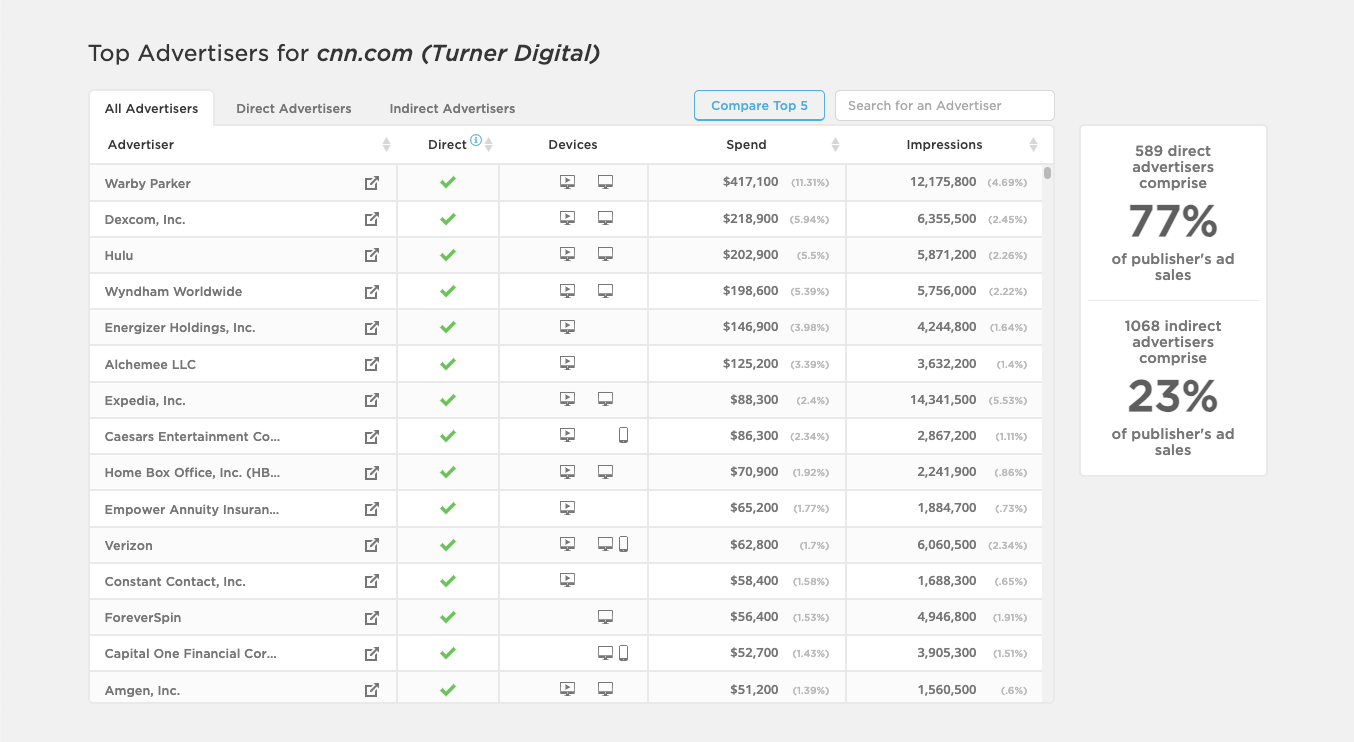The height and width of the screenshot is (742, 1354).
Task: Click ForeverSpin desktop device icon
Action: (605, 616)
